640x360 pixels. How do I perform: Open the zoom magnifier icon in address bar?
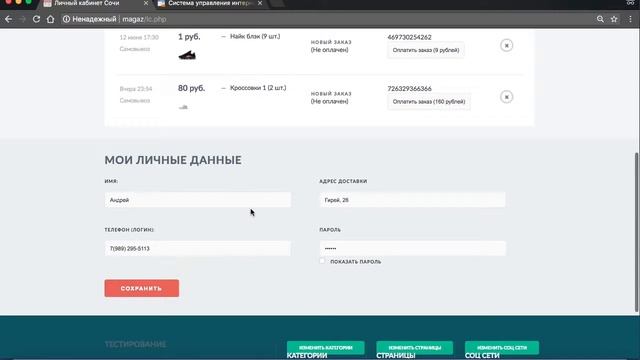tap(600, 19)
